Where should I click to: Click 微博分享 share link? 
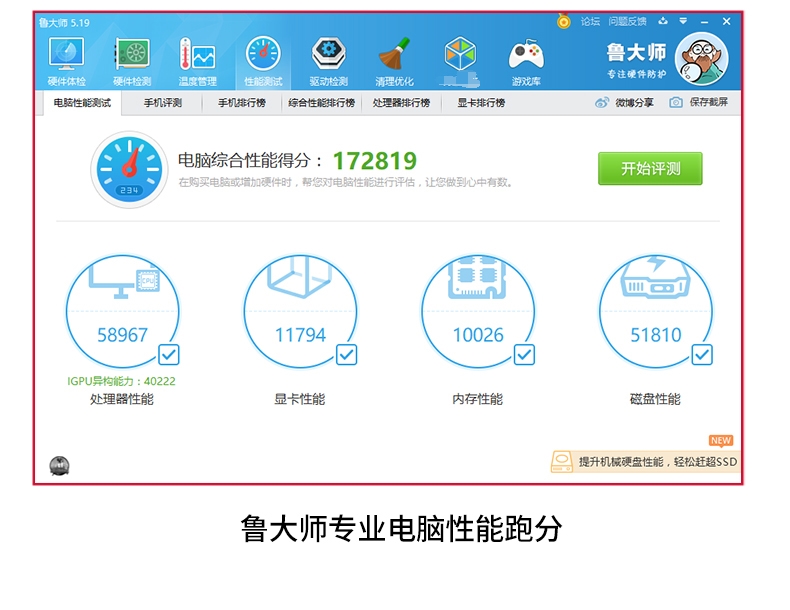(x=634, y=103)
